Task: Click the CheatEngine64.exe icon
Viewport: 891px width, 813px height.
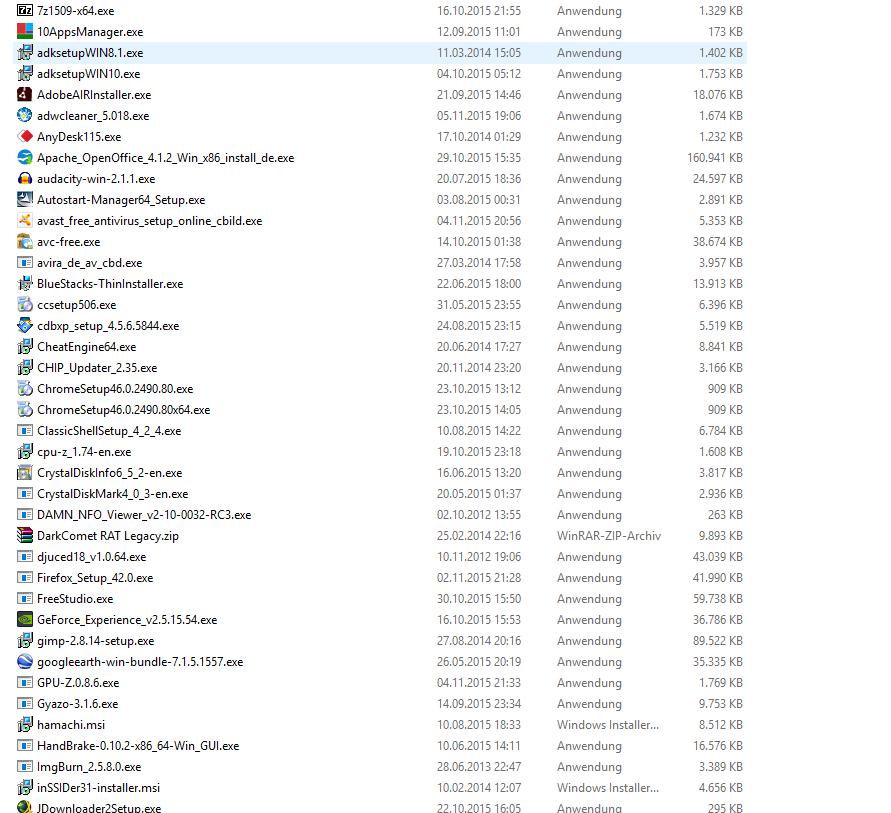Action: coord(24,347)
